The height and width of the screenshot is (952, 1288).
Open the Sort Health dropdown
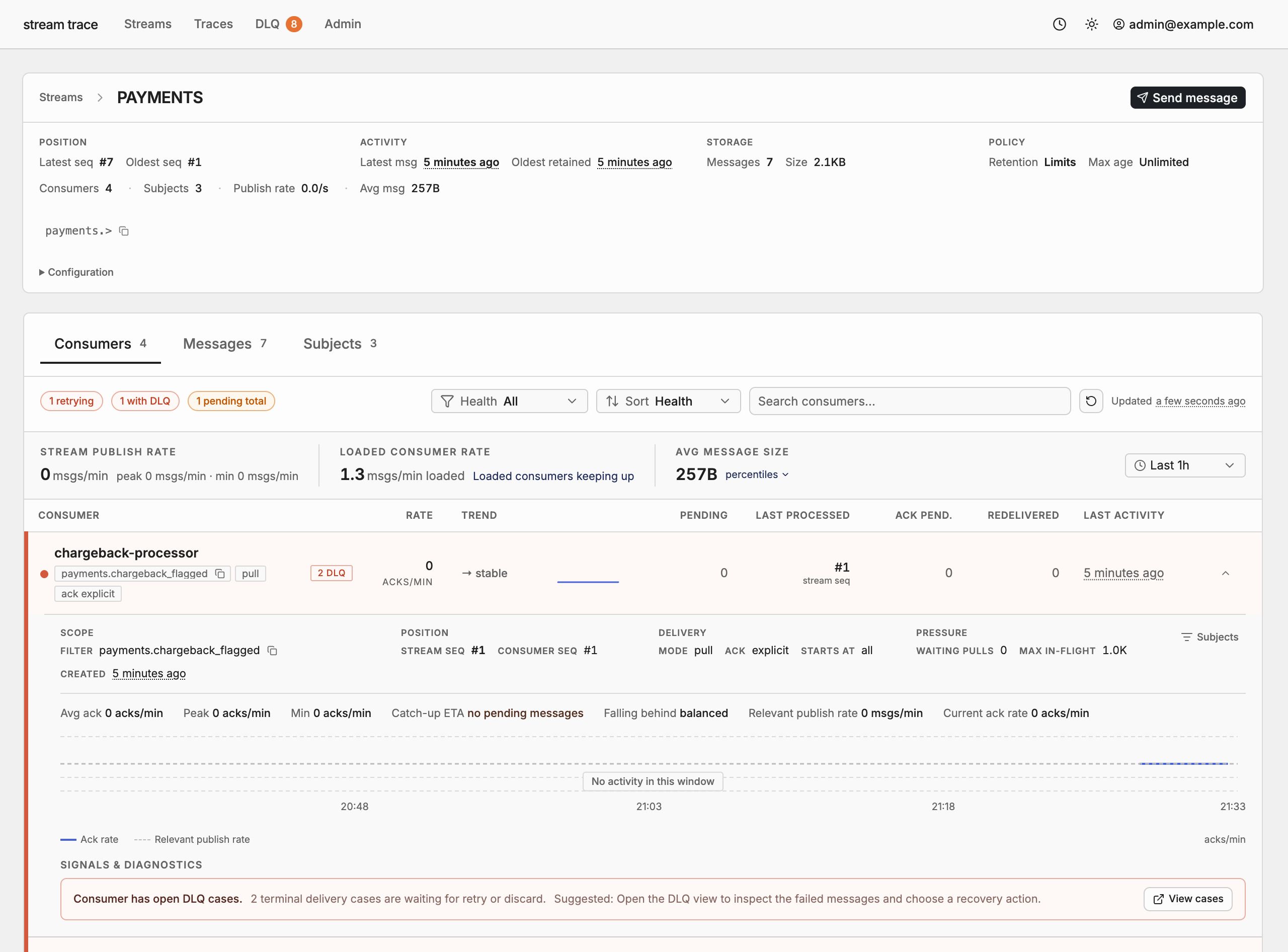click(668, 401)
